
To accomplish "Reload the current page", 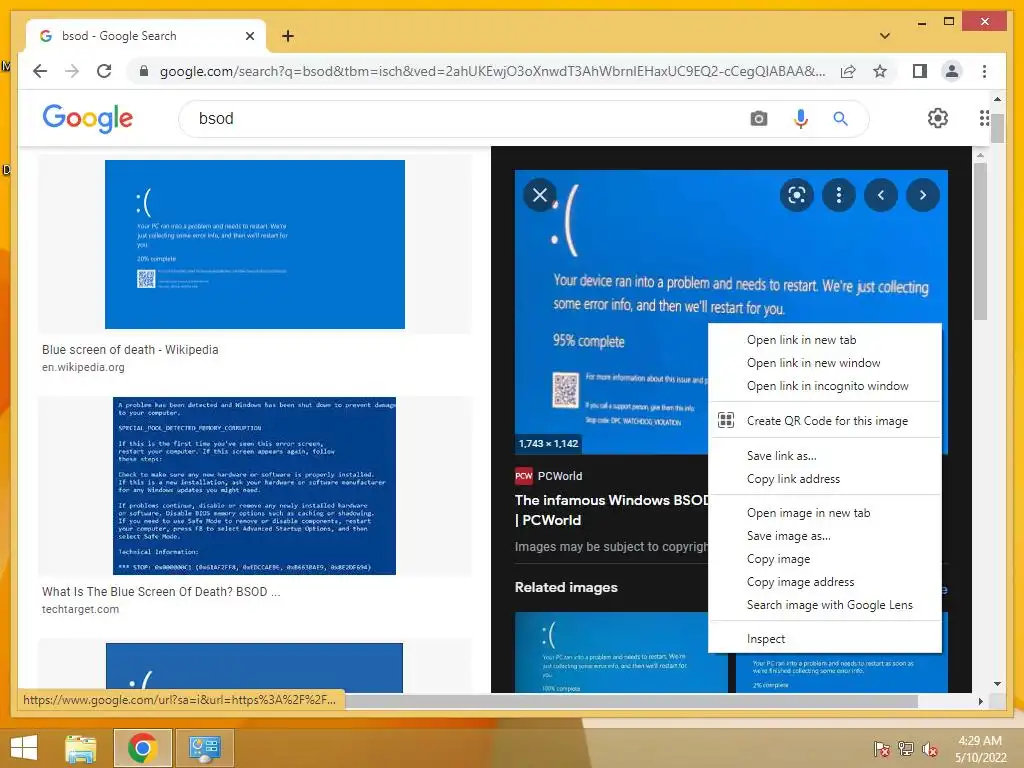I will pos(104,71).
